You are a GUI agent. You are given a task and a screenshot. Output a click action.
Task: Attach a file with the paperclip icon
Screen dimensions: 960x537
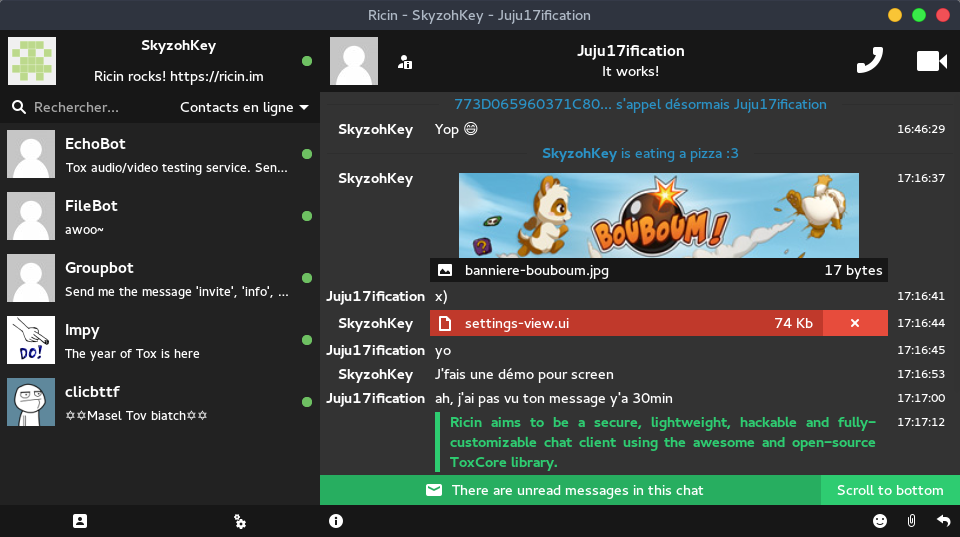point(912,521)
